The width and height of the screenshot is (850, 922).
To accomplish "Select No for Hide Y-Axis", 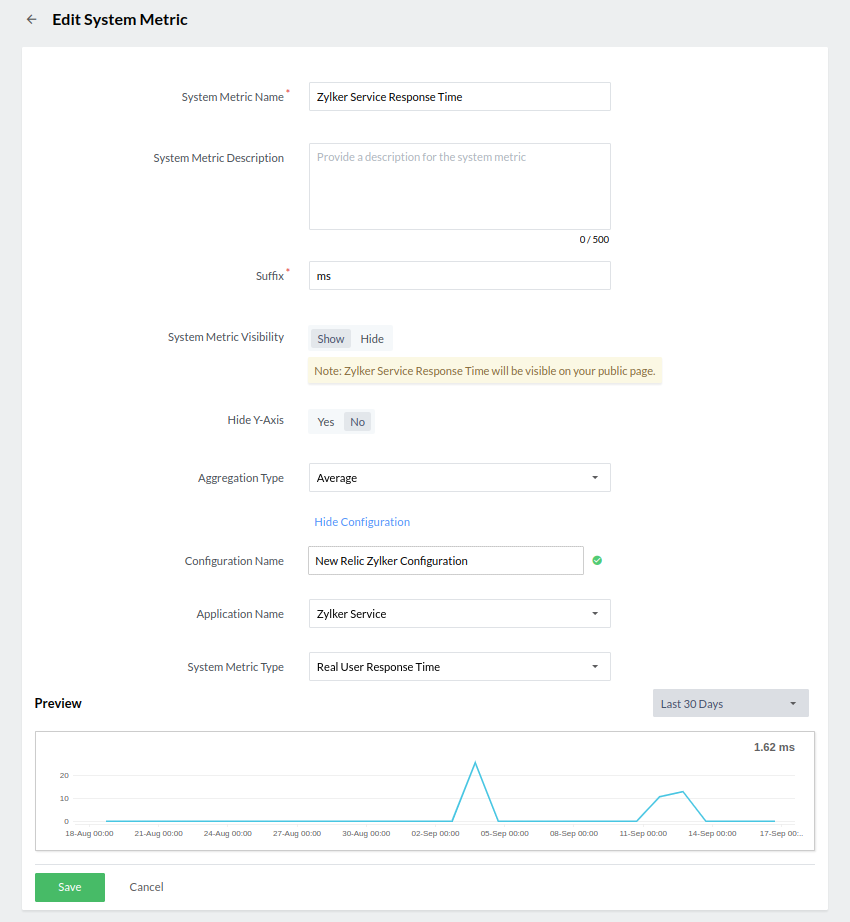I will point(357,422).
